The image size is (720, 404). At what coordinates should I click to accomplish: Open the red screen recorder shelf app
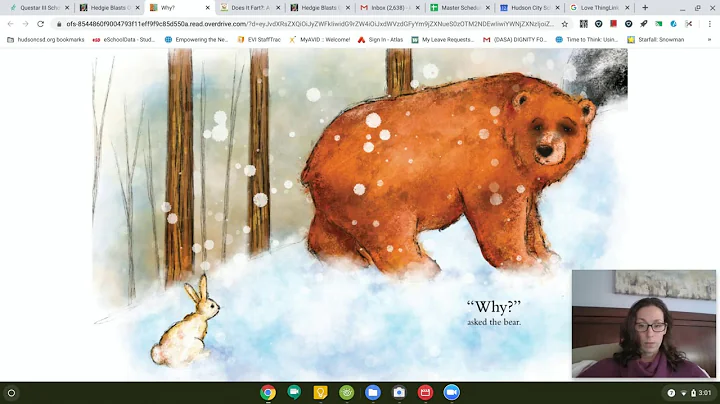(x=425, y=393)
